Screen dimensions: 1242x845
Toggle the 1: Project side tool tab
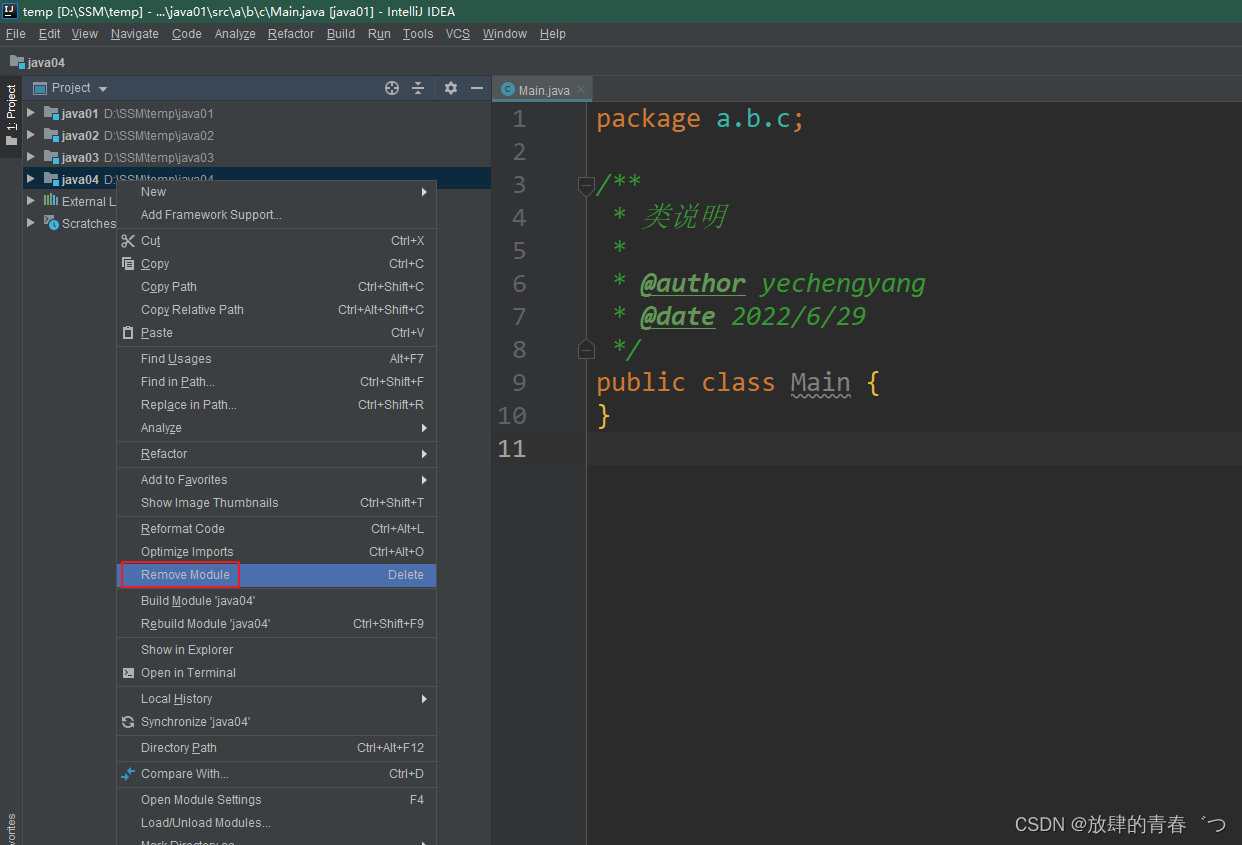click(x=11, y=116)
